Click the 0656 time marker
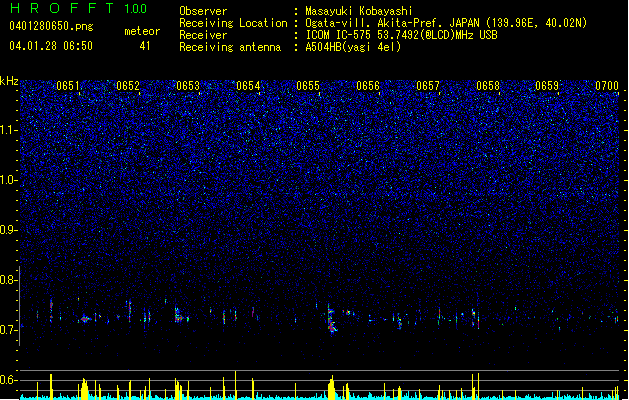Viewport: 629px width, 400px height. [368, 86]
